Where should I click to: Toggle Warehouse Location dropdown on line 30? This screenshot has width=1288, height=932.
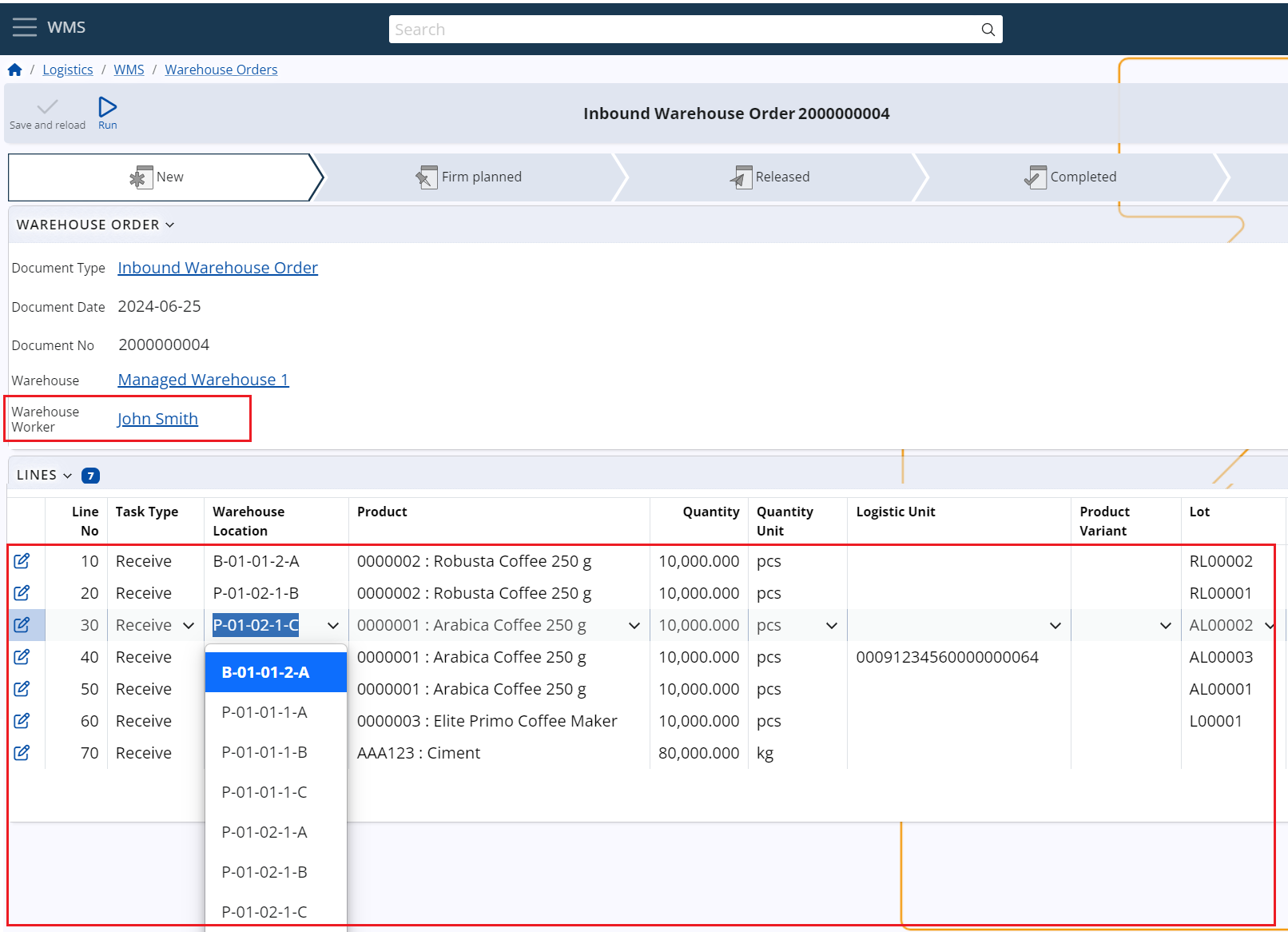coord(333,625)
